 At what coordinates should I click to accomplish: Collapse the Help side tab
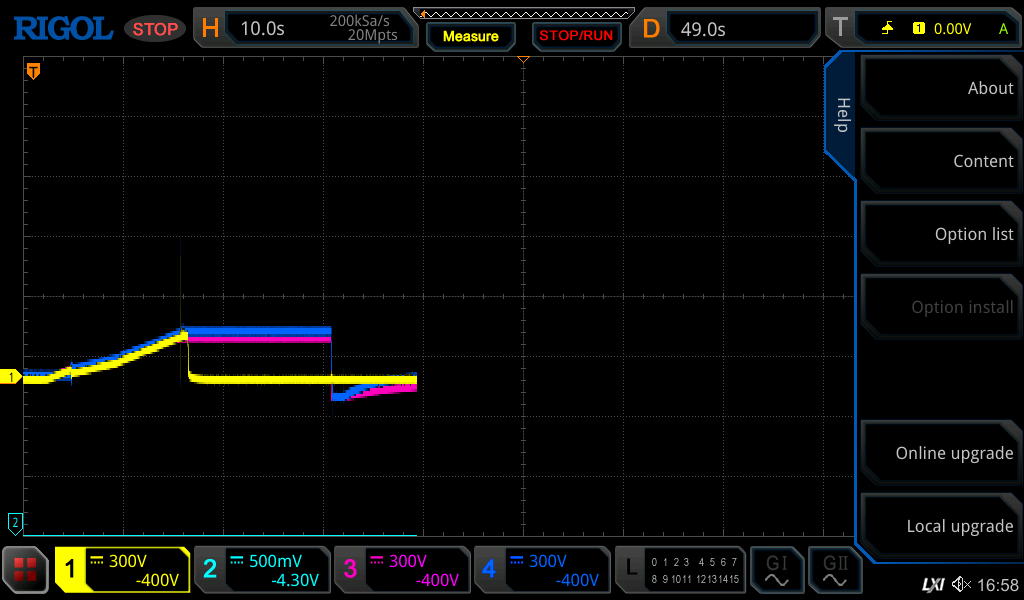pos(841,115)
